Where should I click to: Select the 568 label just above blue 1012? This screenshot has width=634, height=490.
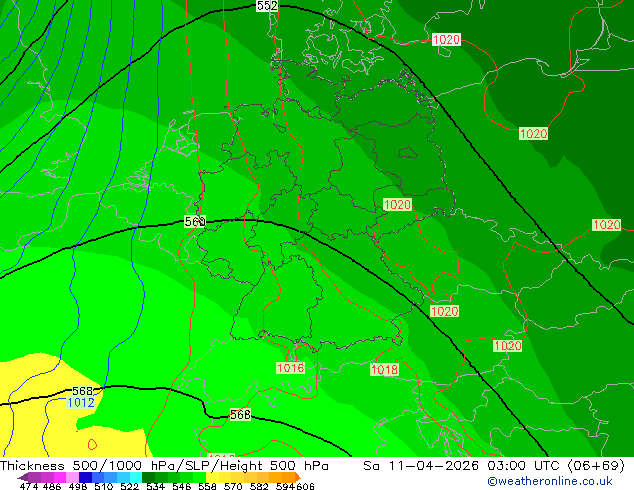pyautogui.click(x=82, y=391)
